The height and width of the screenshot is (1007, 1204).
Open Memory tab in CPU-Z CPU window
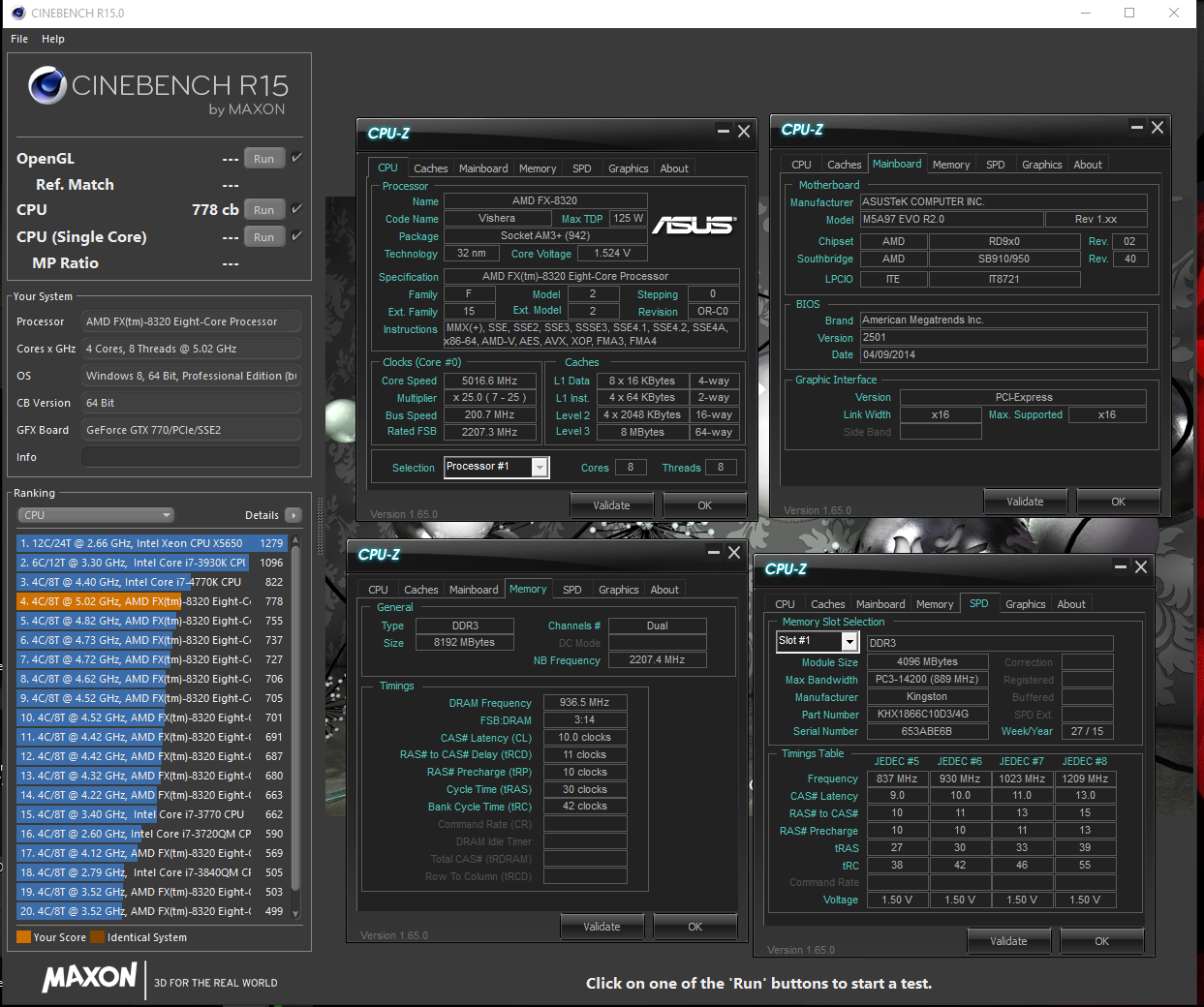[x=538, y=168]
